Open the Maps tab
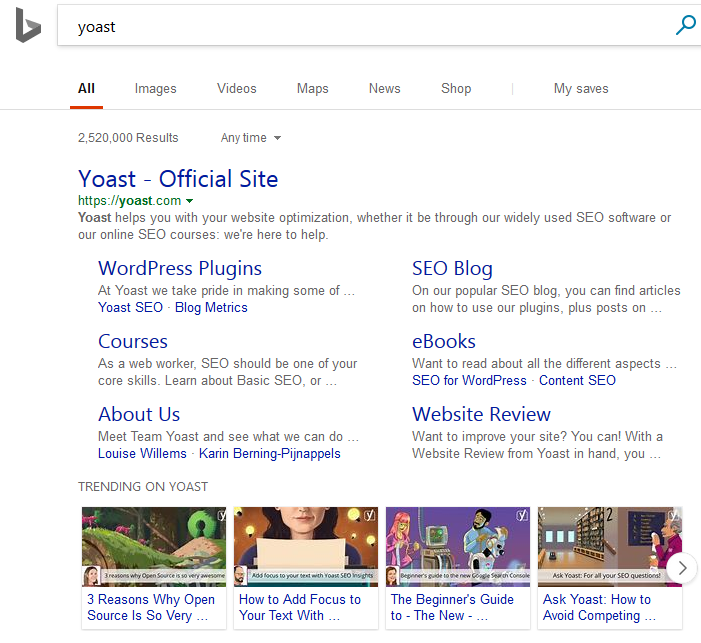The width and height of the screenshot is (701, 643). 312,89
